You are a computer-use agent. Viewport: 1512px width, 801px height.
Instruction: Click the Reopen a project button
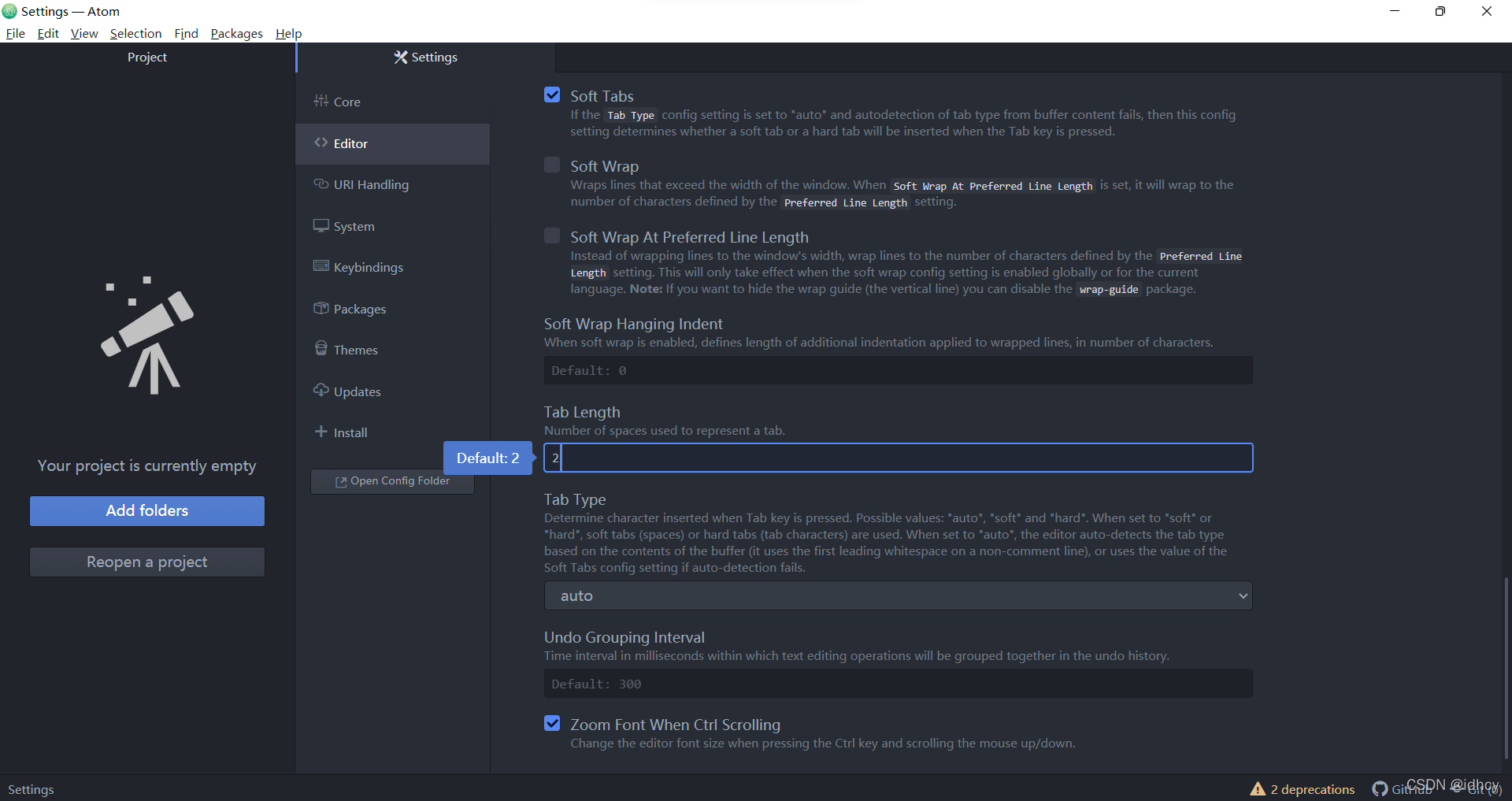pos(147,562)
